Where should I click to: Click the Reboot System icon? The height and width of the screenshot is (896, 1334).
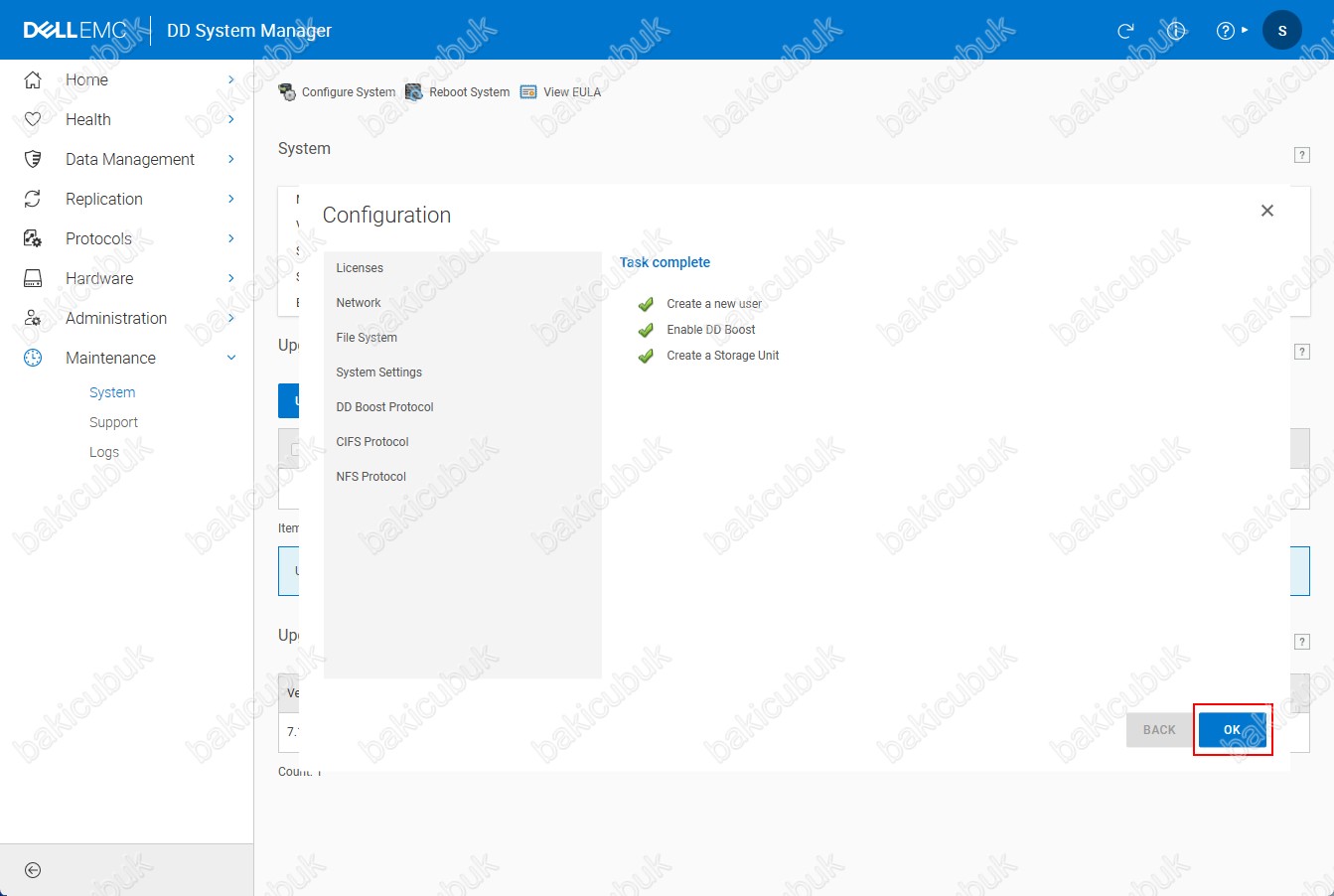(414, 92)
